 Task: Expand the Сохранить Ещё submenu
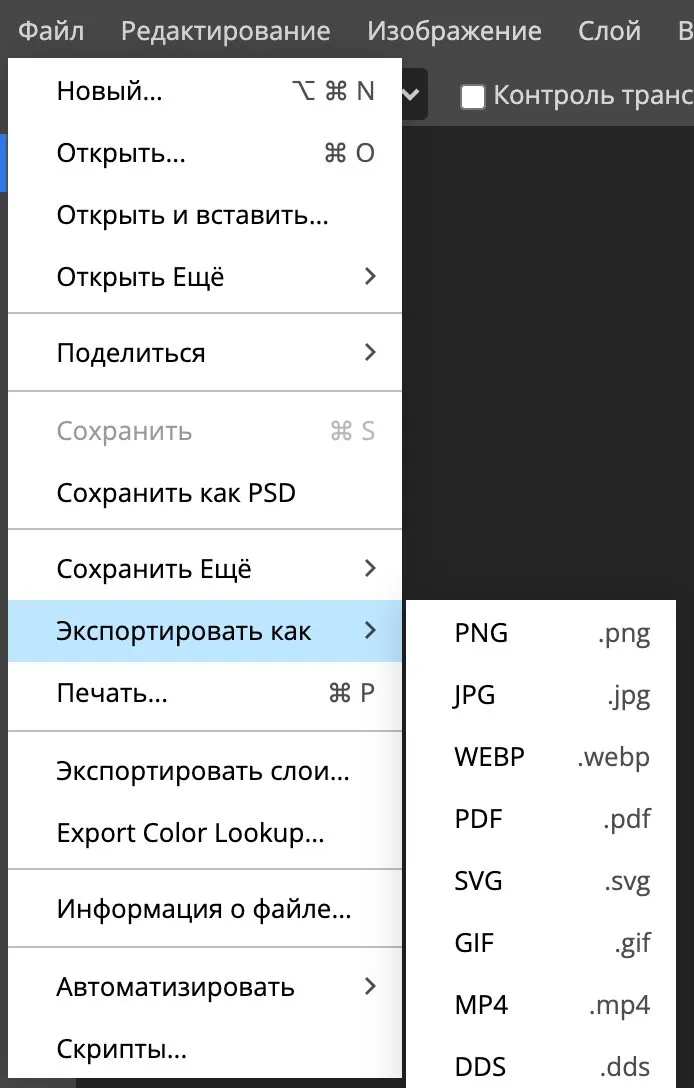[205, 569]
